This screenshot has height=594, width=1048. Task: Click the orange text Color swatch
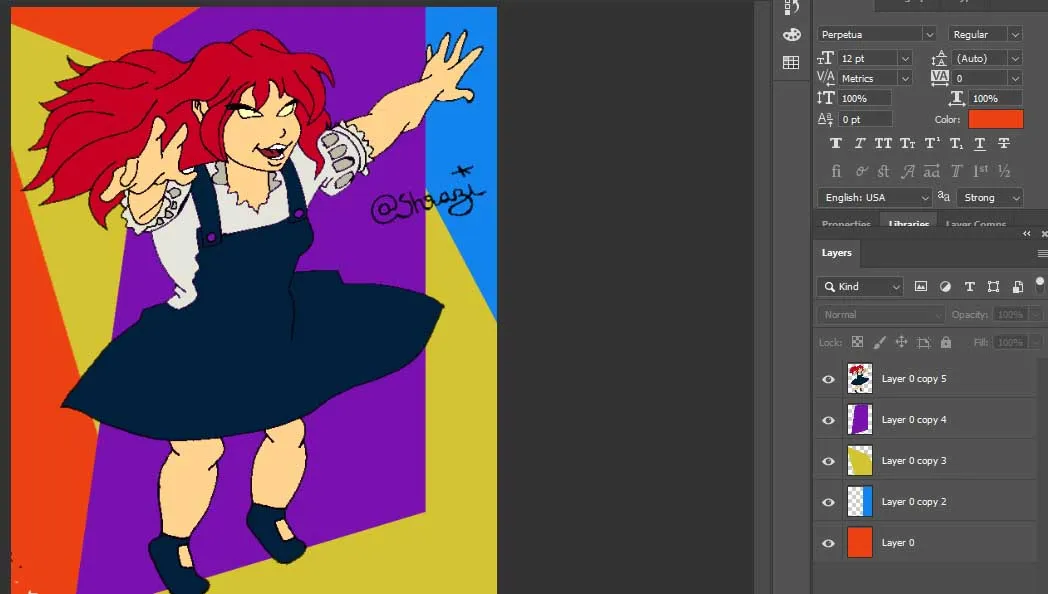pos(996,119)
